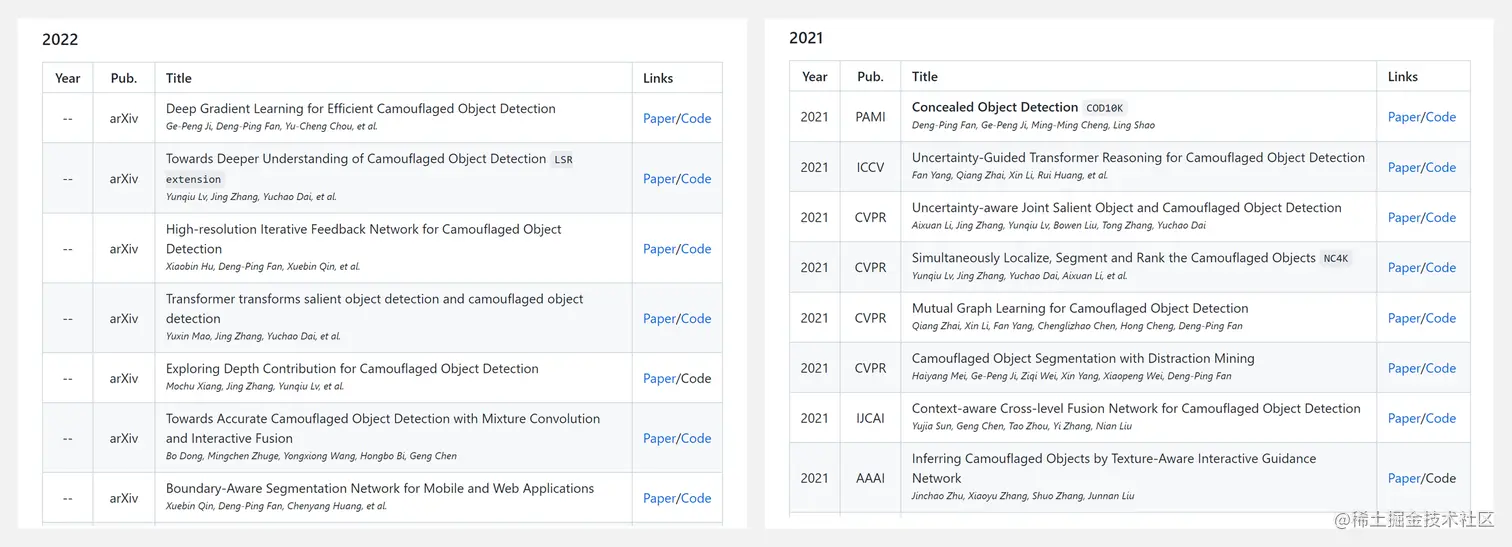The height and width of the screenshot is (547, 1512).
Task: Open Paper link for Concealed Object Detection
Action: point(1404,117)
